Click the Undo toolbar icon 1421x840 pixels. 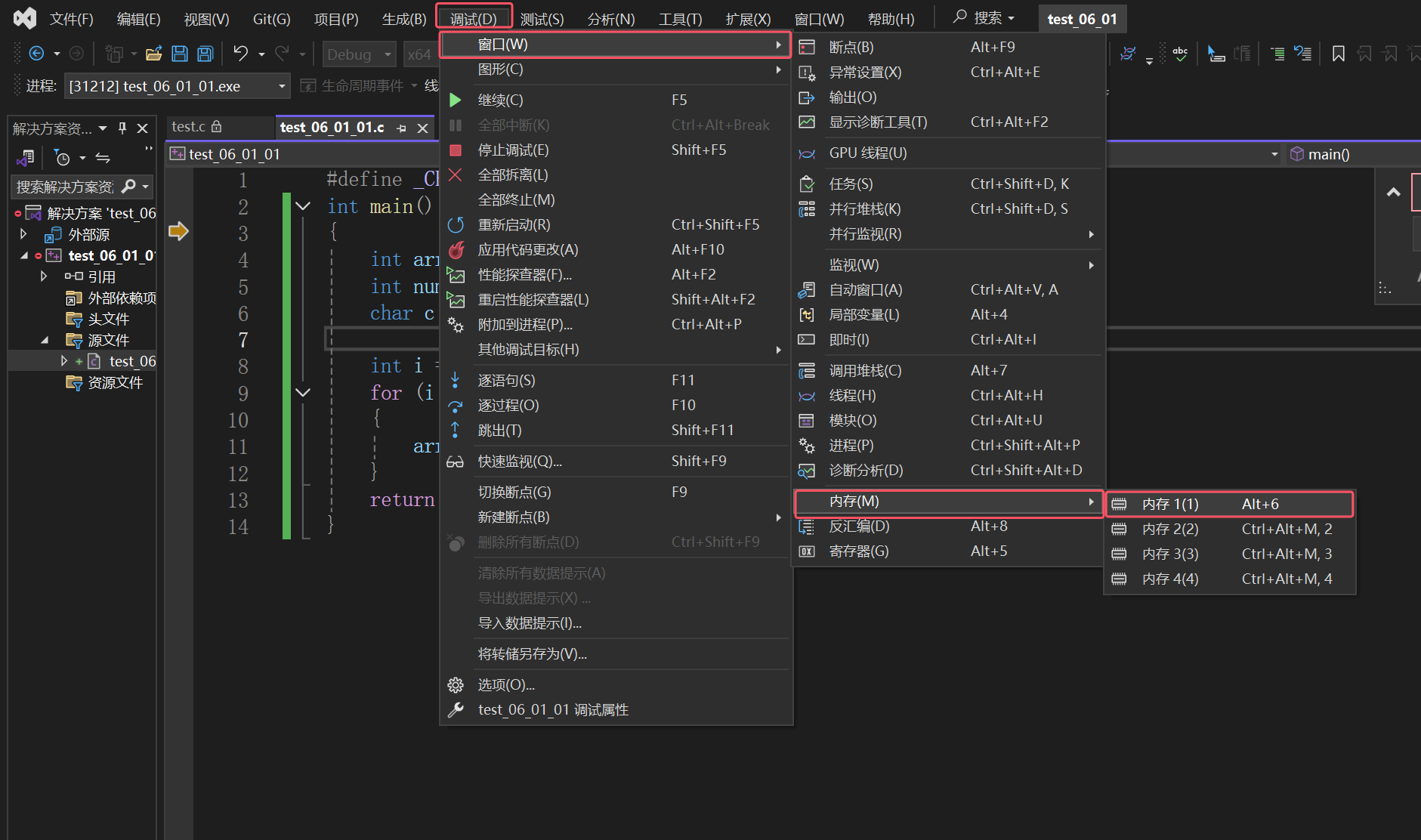point(241,54)
